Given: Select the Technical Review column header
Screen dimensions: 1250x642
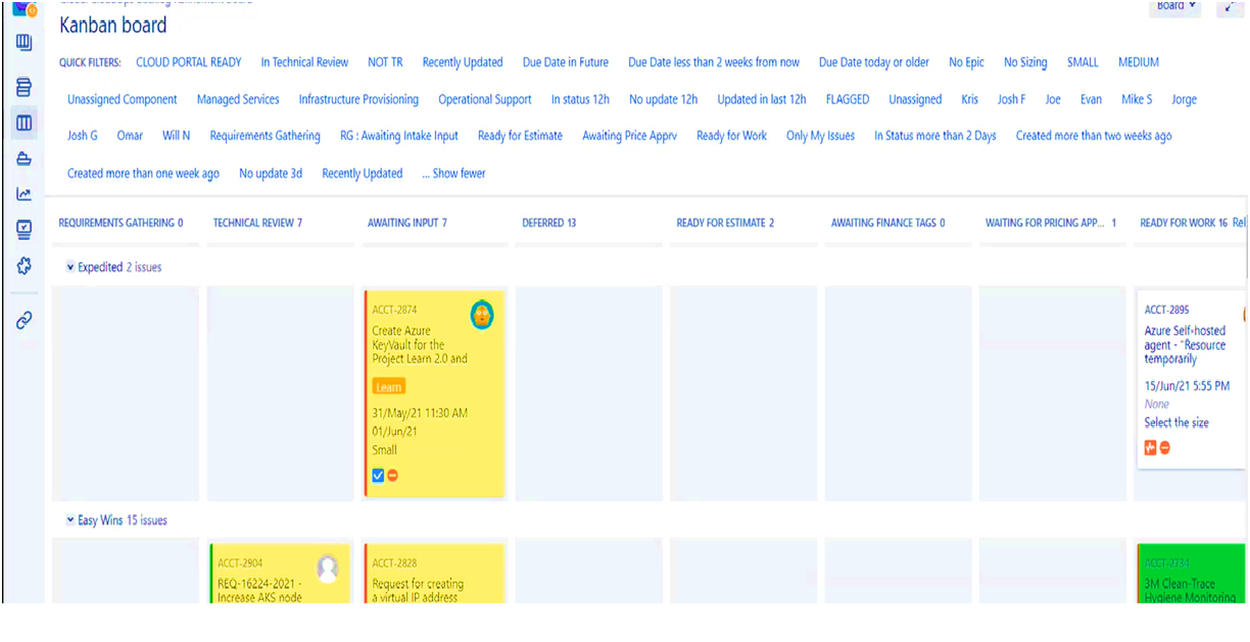Looking at the screenshot, I should (257, 223).
